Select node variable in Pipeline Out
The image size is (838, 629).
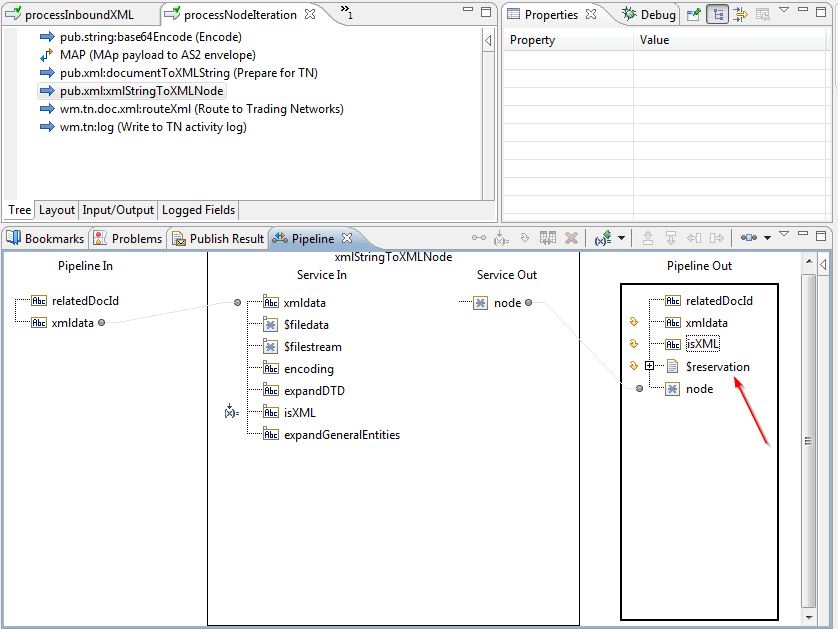pos(699,389)
